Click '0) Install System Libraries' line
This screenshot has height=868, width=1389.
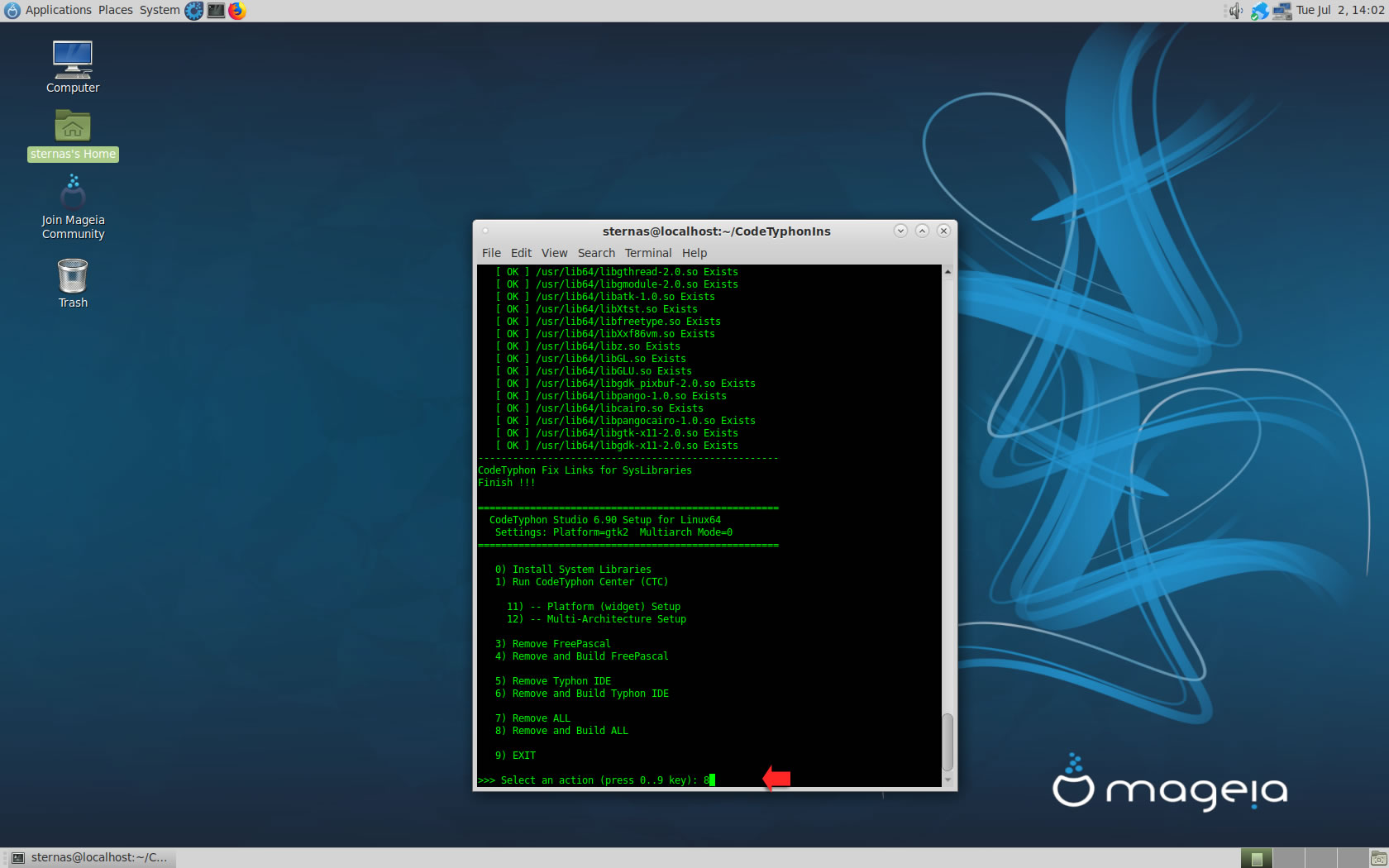click(x=573, y=570)
